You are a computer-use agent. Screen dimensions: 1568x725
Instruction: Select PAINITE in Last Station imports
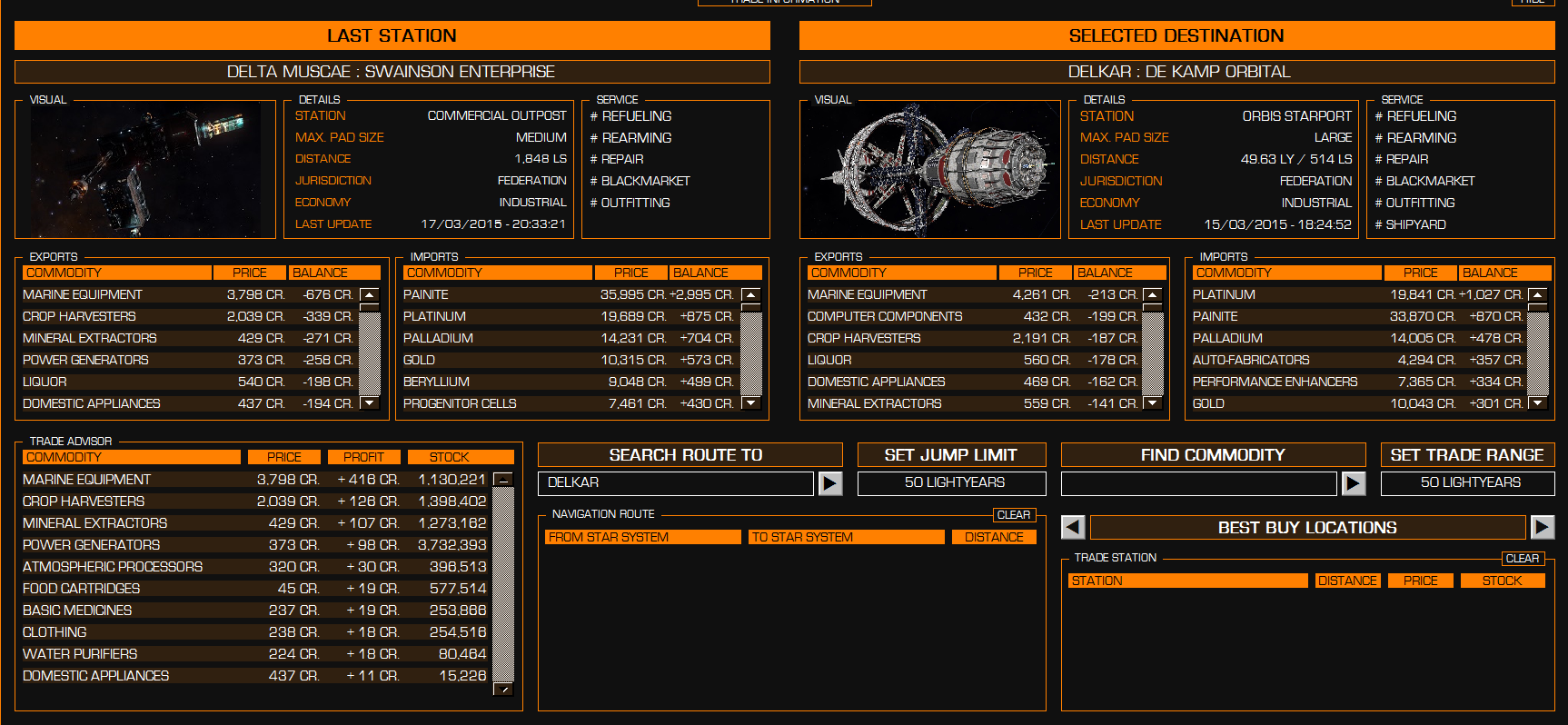tap(570, 294)
